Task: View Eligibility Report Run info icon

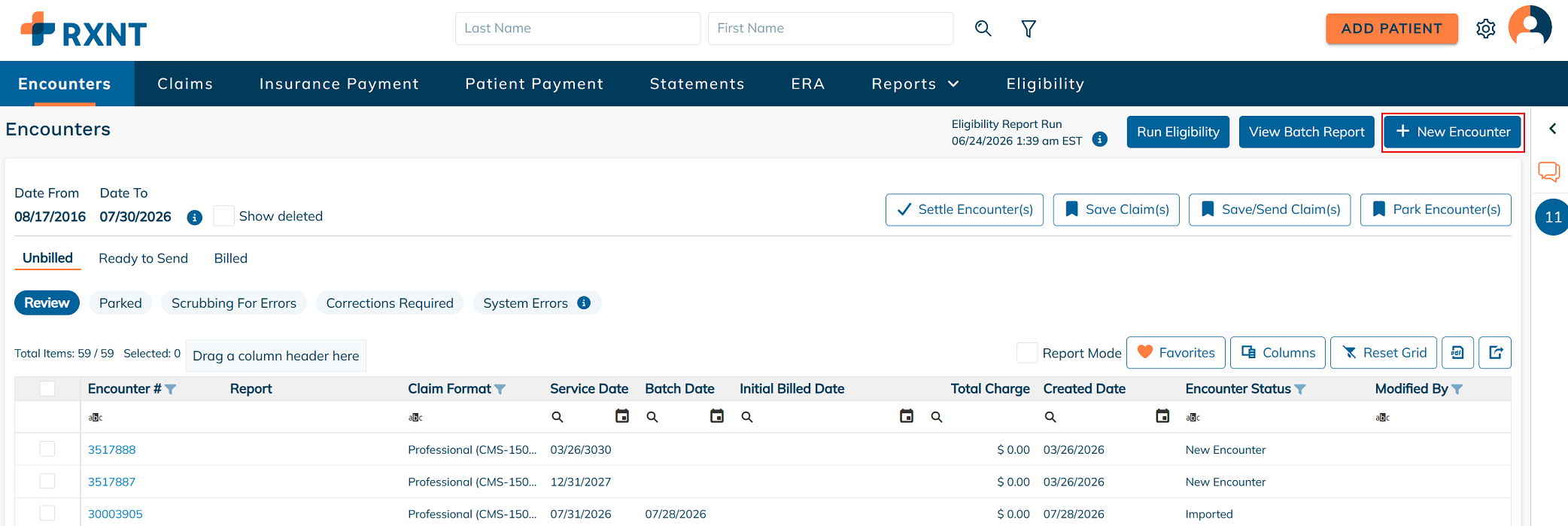Action: [x=1100, y=139]
